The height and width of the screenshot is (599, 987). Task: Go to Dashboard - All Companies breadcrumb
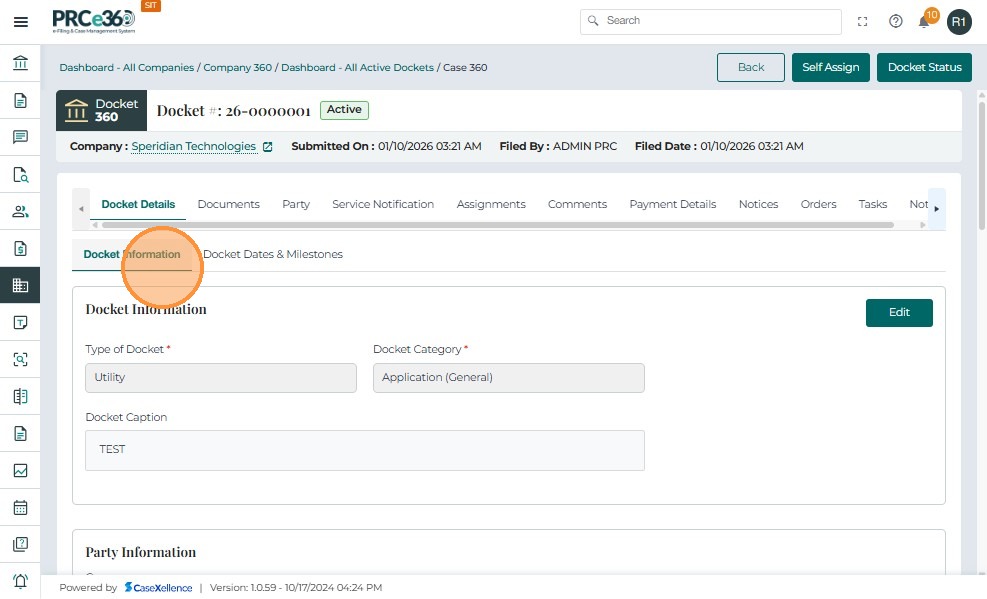127,67
